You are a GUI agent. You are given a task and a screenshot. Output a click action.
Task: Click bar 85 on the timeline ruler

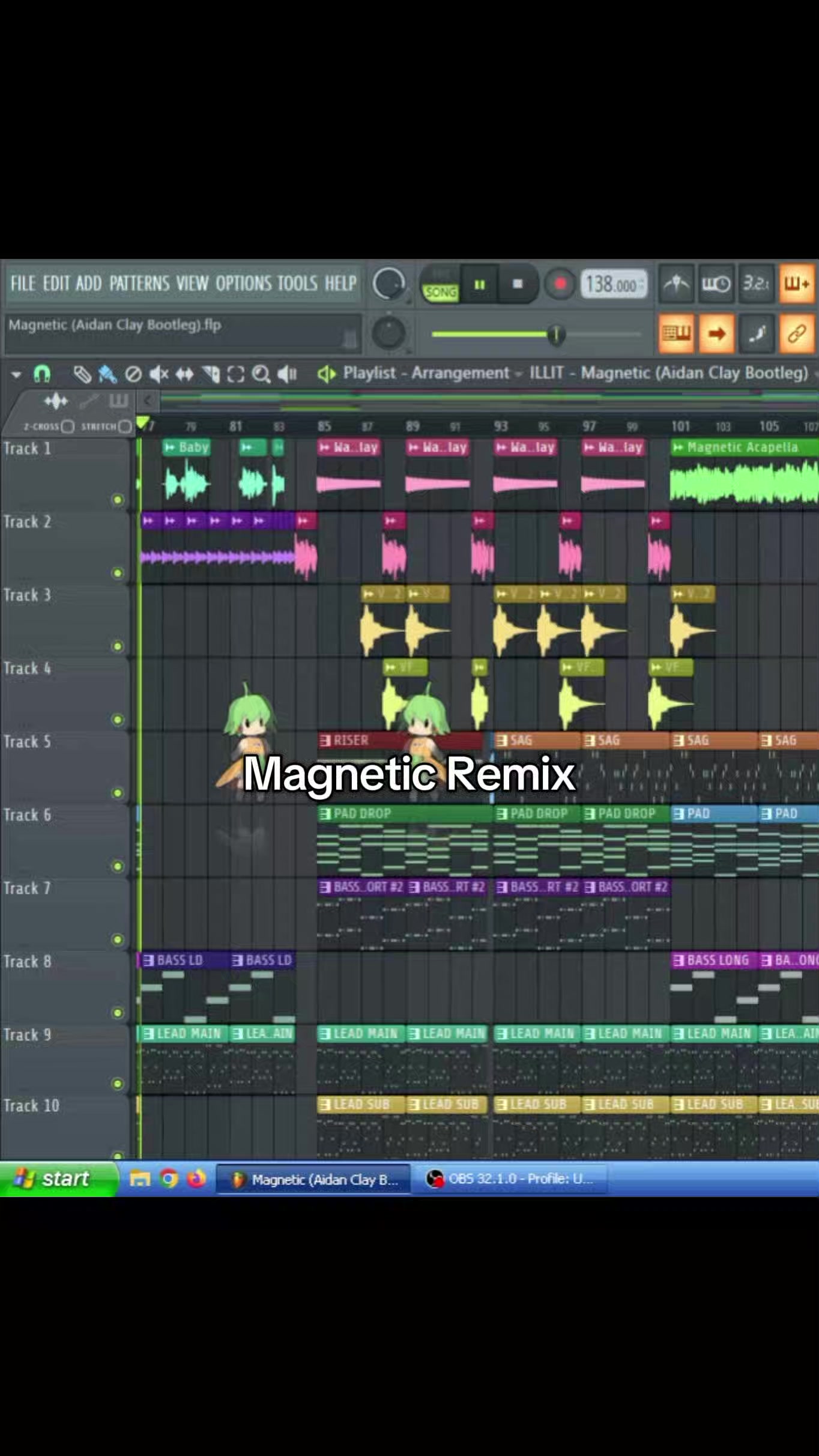click(324, 426)
